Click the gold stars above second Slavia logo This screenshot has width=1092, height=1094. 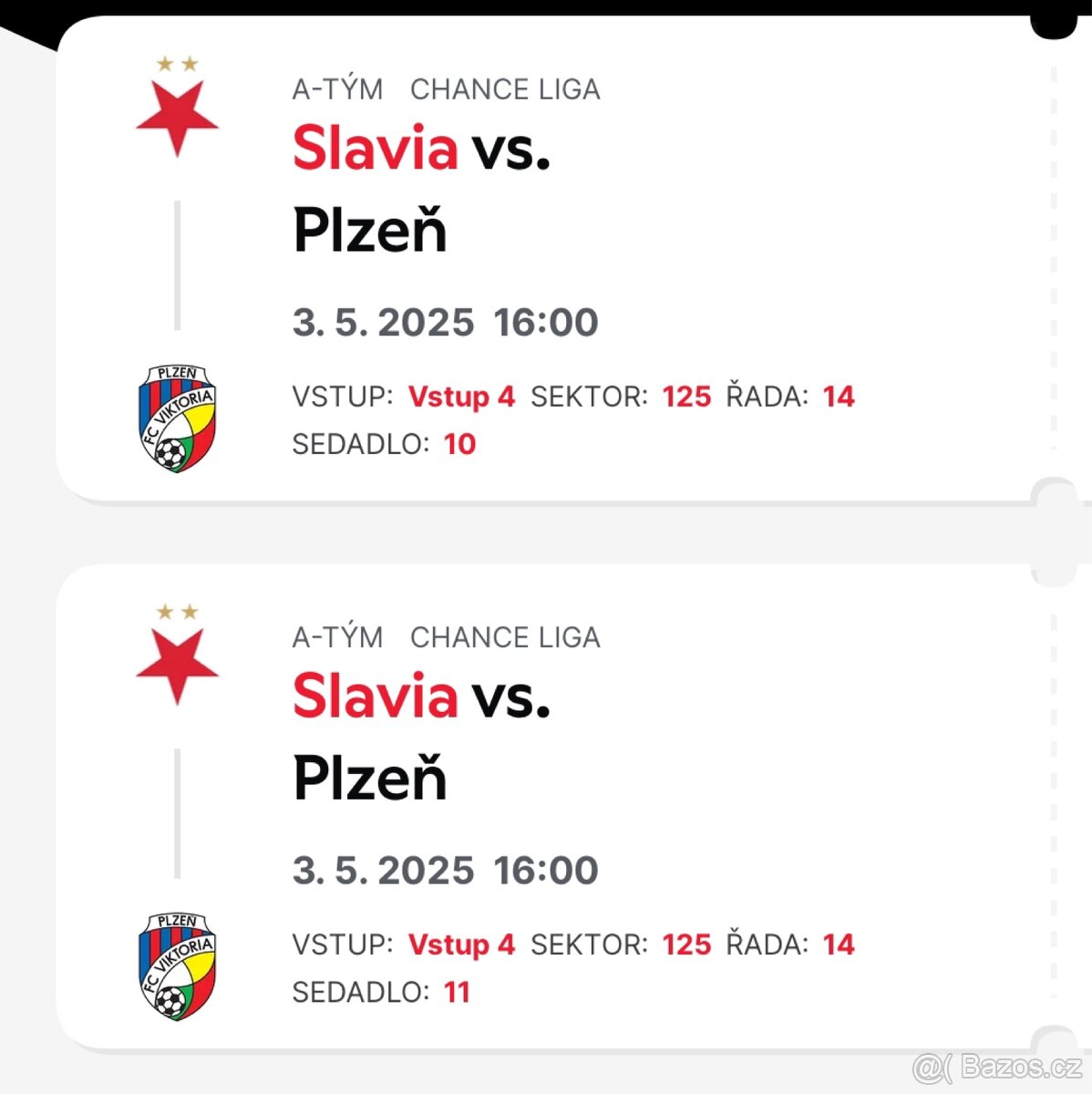(x=178, y=612)
